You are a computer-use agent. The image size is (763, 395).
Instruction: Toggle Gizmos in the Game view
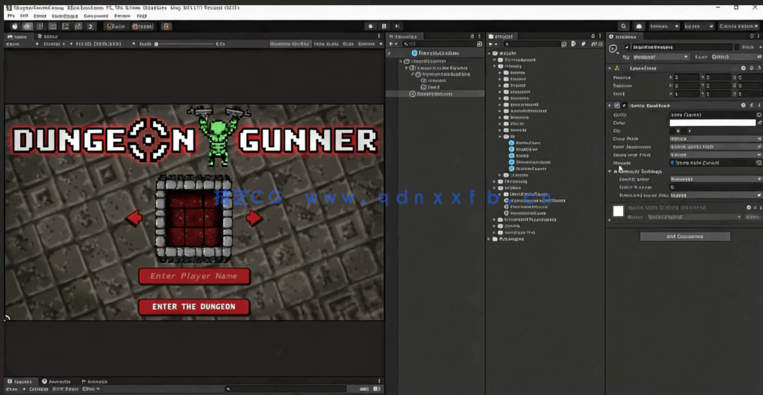[x=367, y=44]
